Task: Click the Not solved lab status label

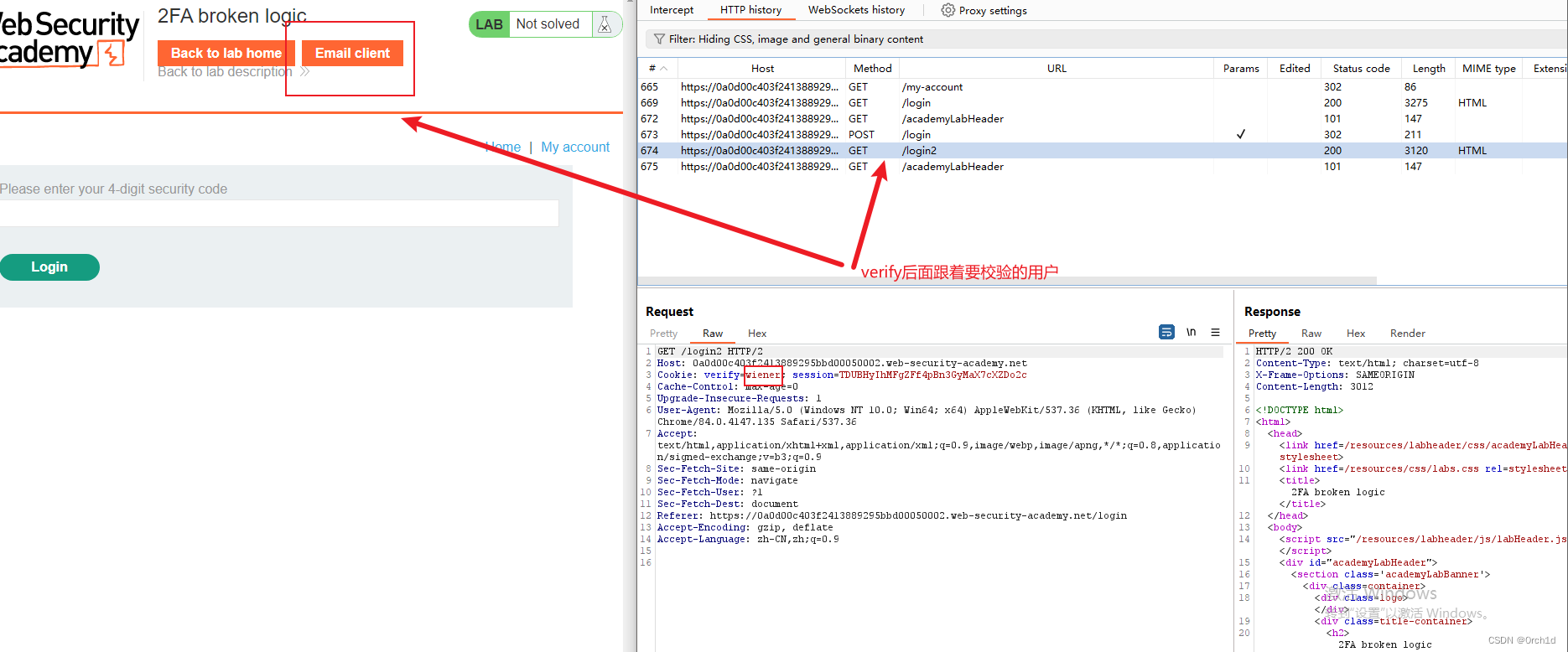Action: tap(548, 24)
